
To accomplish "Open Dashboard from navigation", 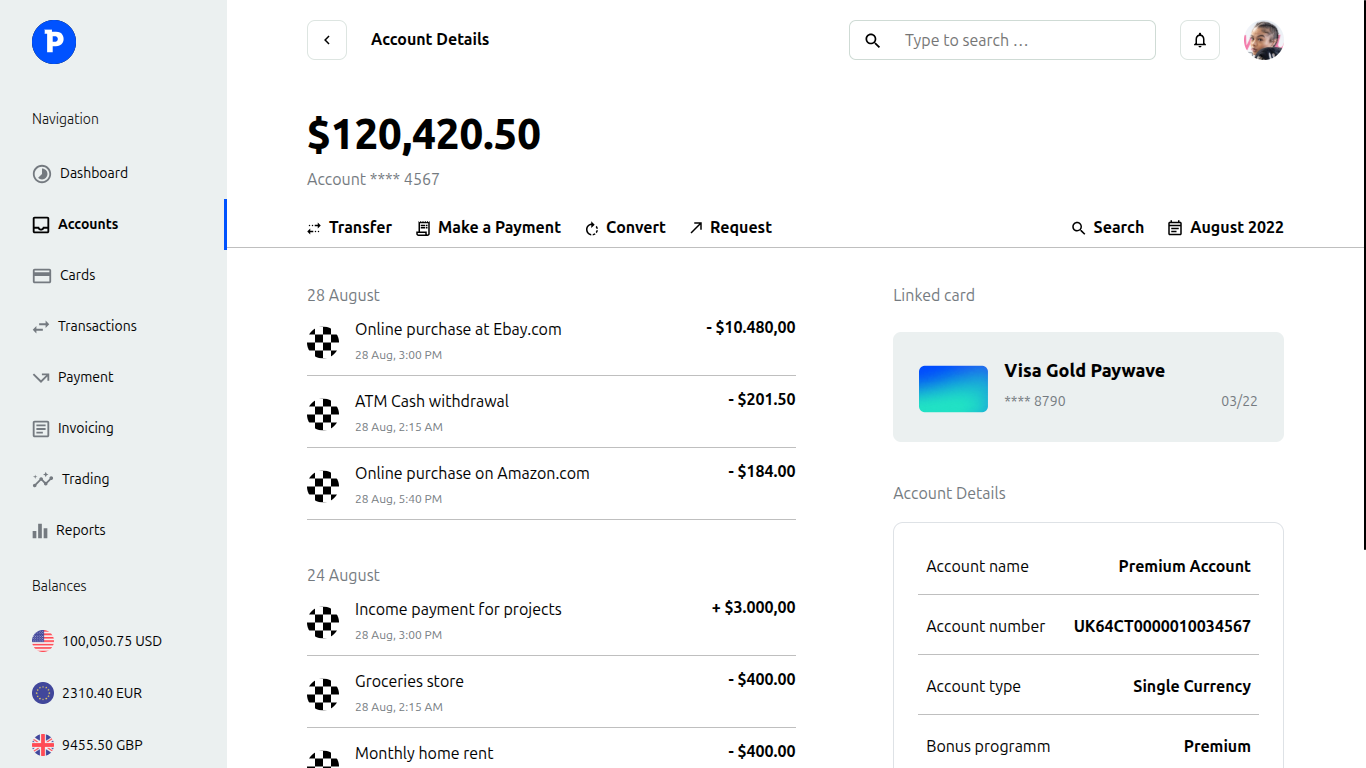I will [93, 173].
